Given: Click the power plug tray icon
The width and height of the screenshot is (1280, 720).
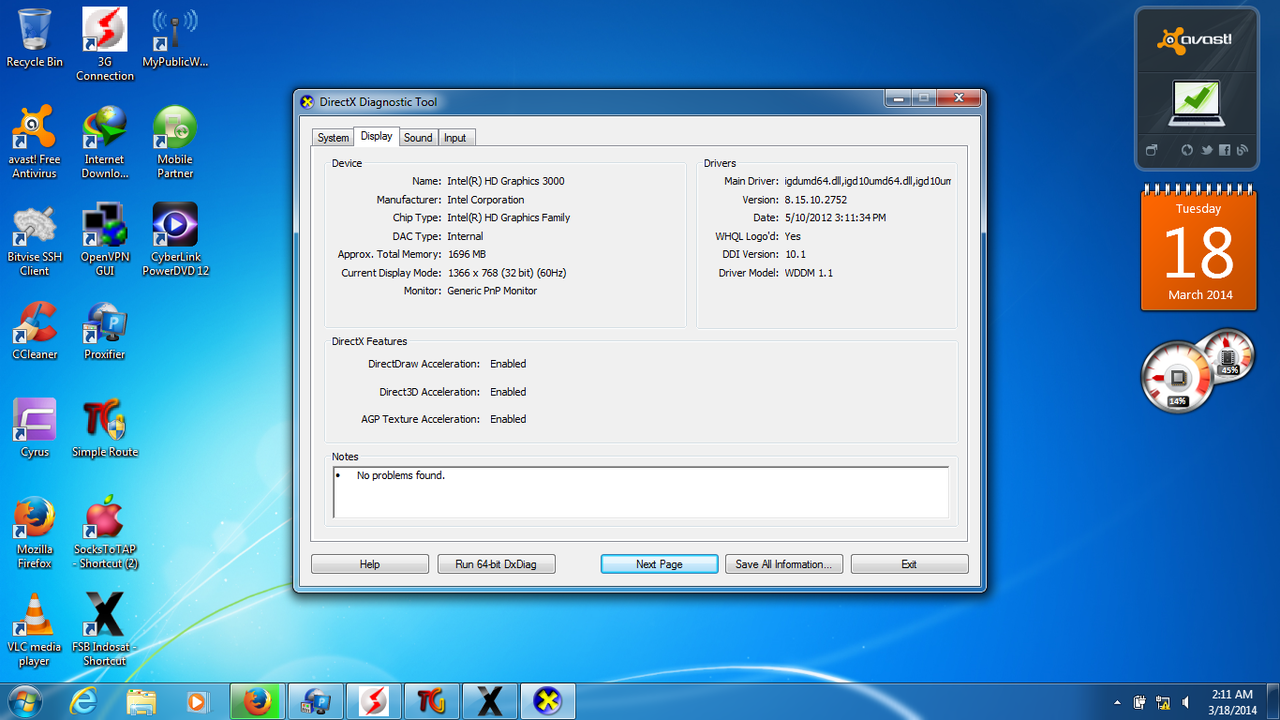Looking at the screenshot, I should [1139, 702].
